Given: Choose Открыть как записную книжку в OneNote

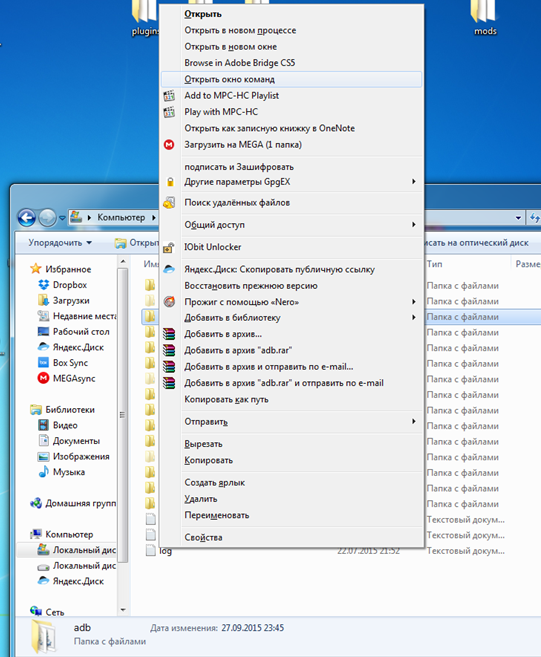Looking at the screenshot, I should tap(291, 128).
